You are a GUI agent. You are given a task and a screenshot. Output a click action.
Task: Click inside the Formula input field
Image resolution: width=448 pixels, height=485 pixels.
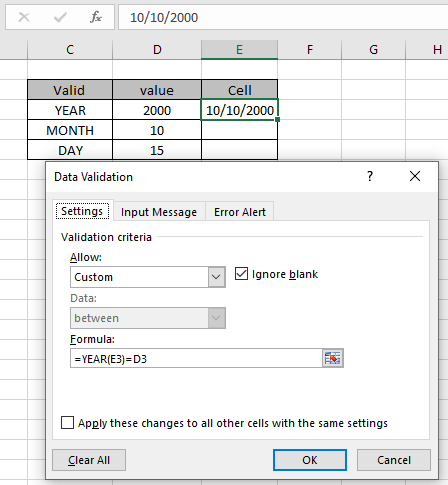click(196, 358)
